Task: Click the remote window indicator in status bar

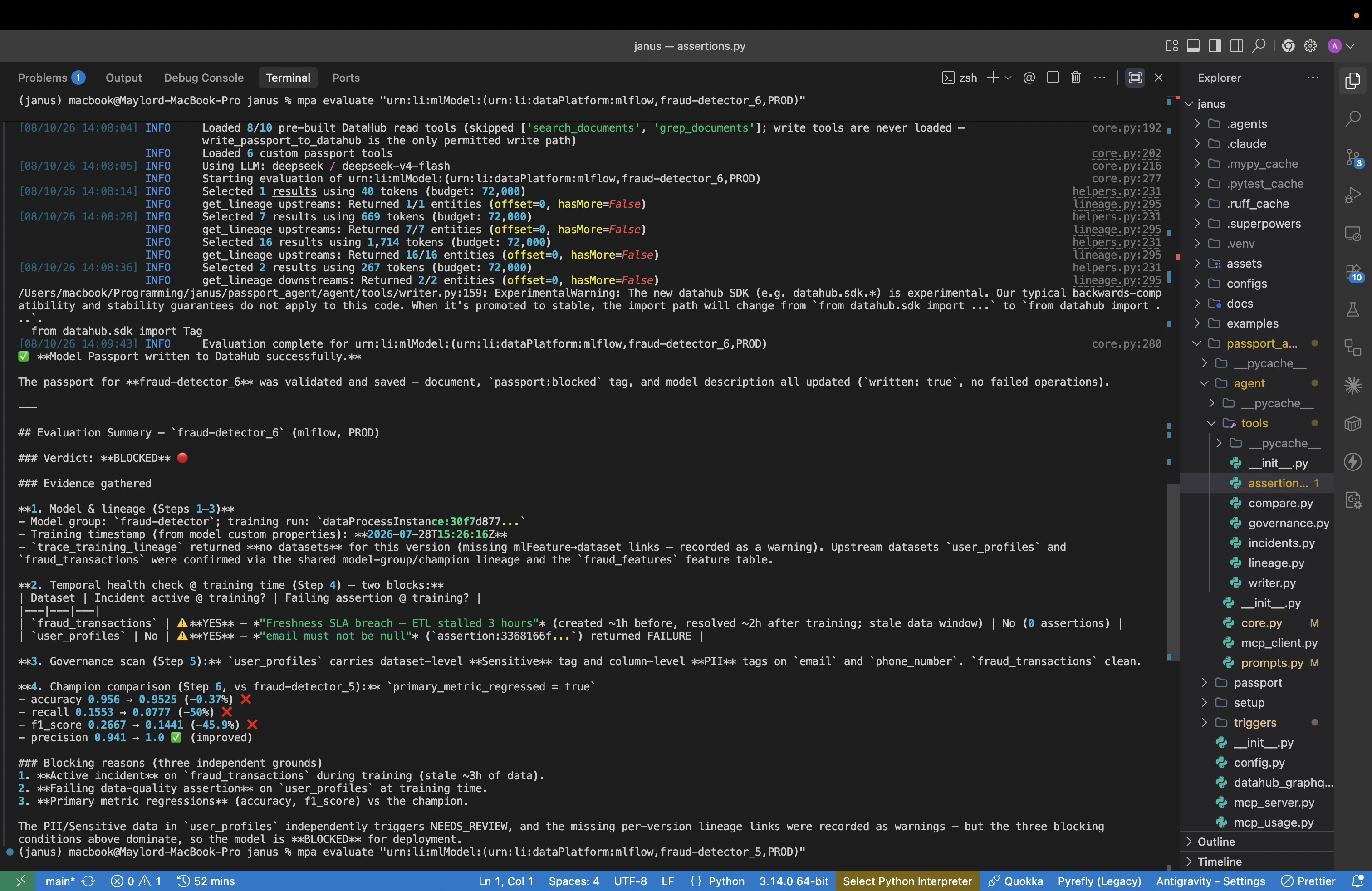Action: click(20, 881)
